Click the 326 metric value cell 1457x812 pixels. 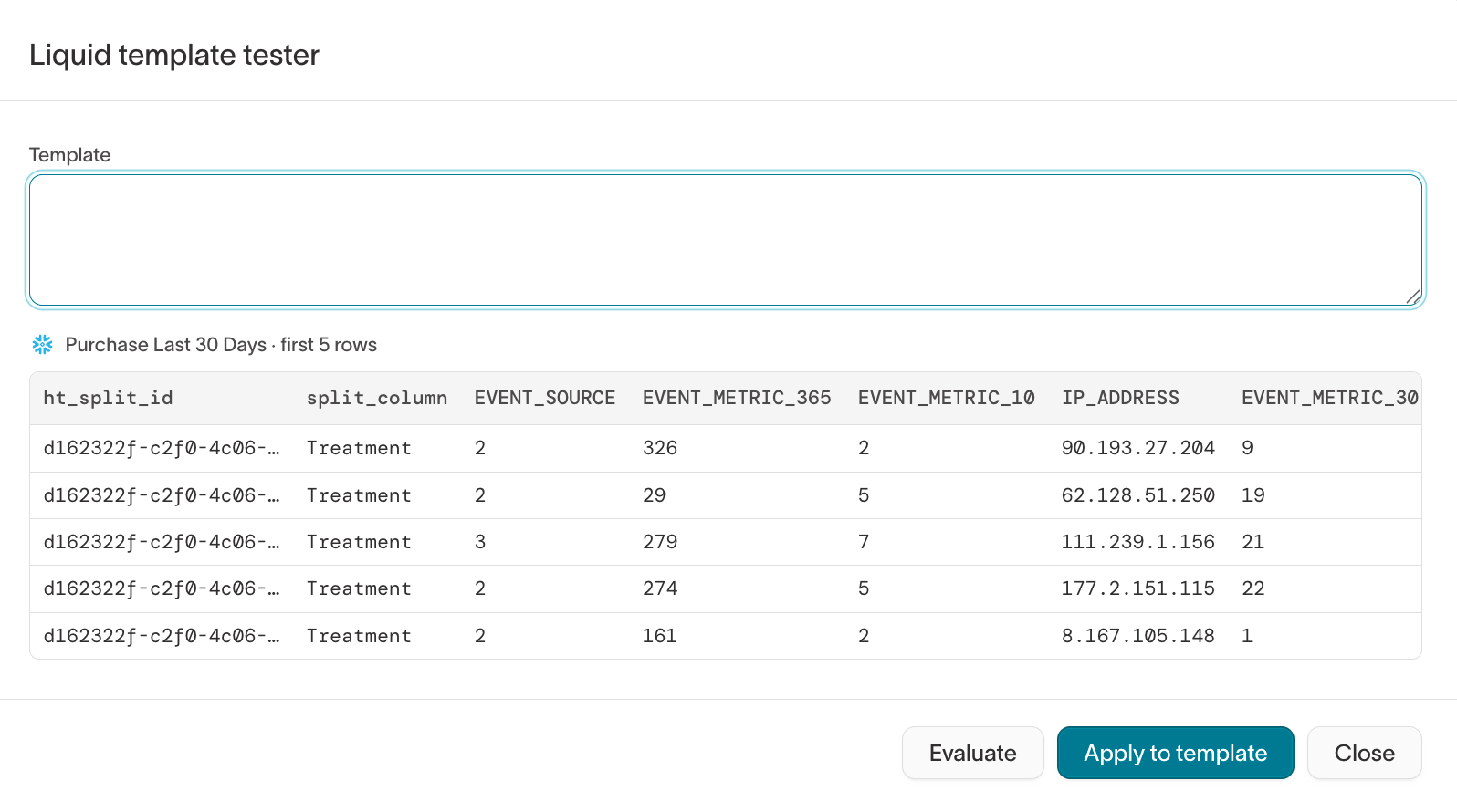click(660, 448)
